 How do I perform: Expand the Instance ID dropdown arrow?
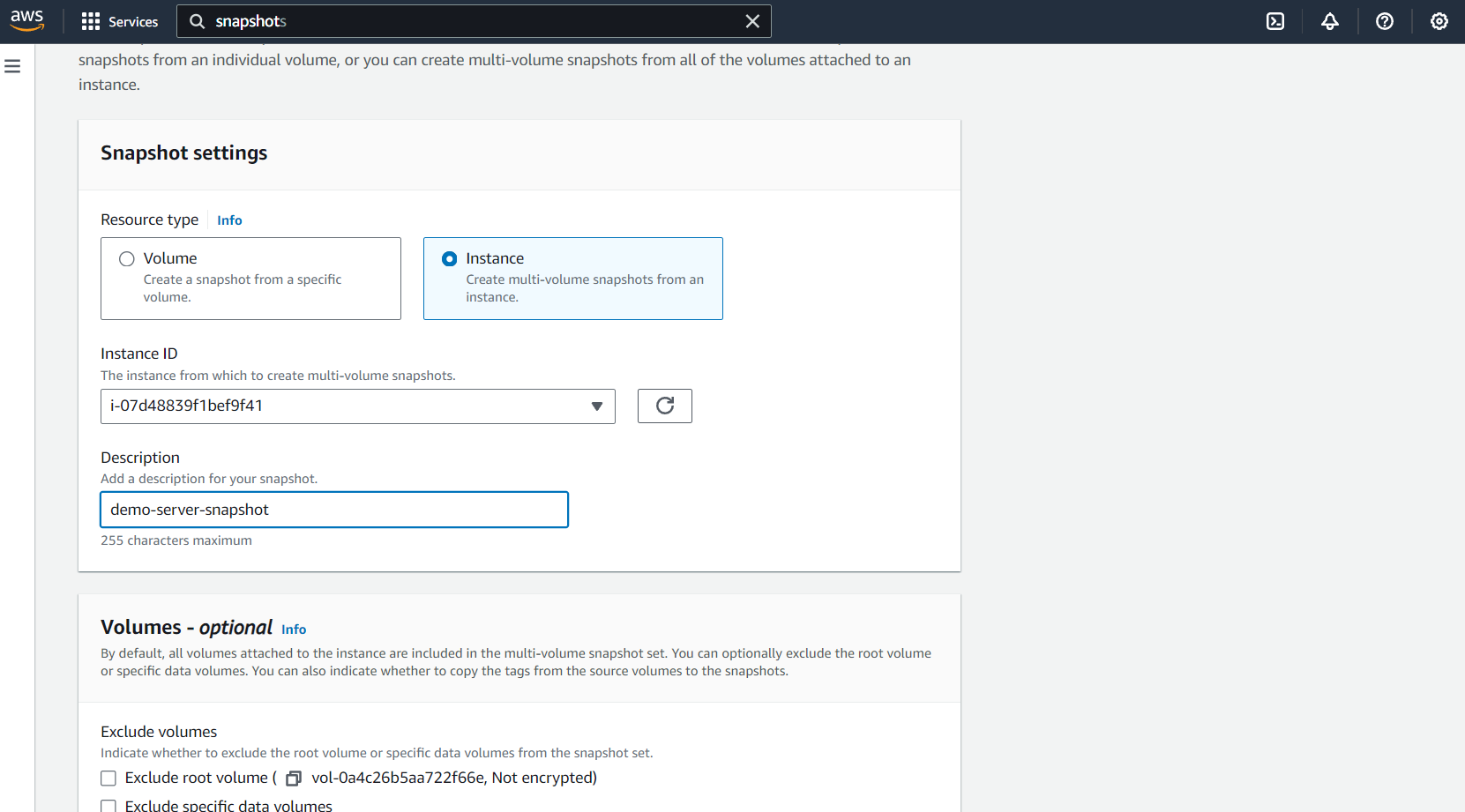pyautogui.click(x=597, y=406)
